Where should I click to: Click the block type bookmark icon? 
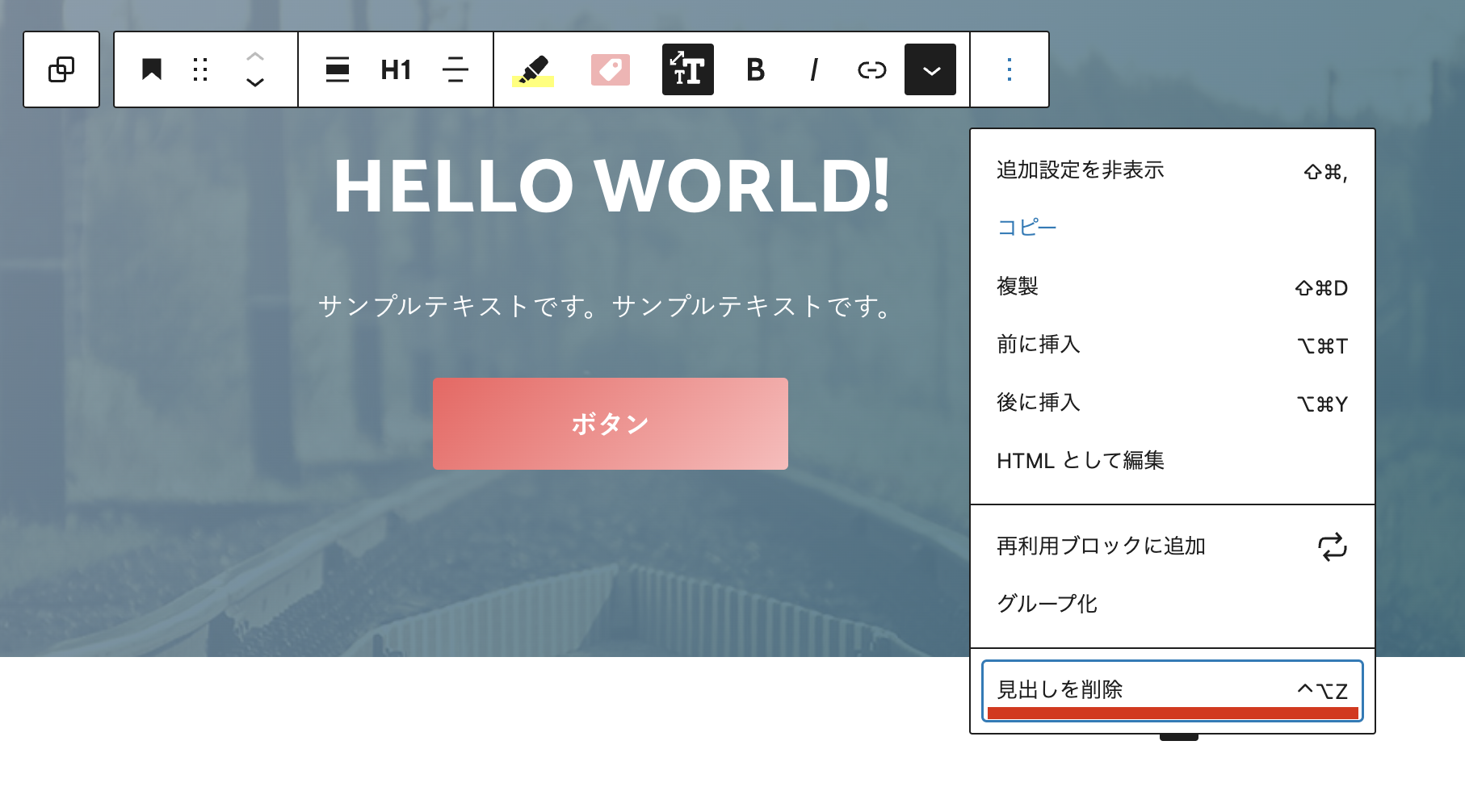point(152,69)
